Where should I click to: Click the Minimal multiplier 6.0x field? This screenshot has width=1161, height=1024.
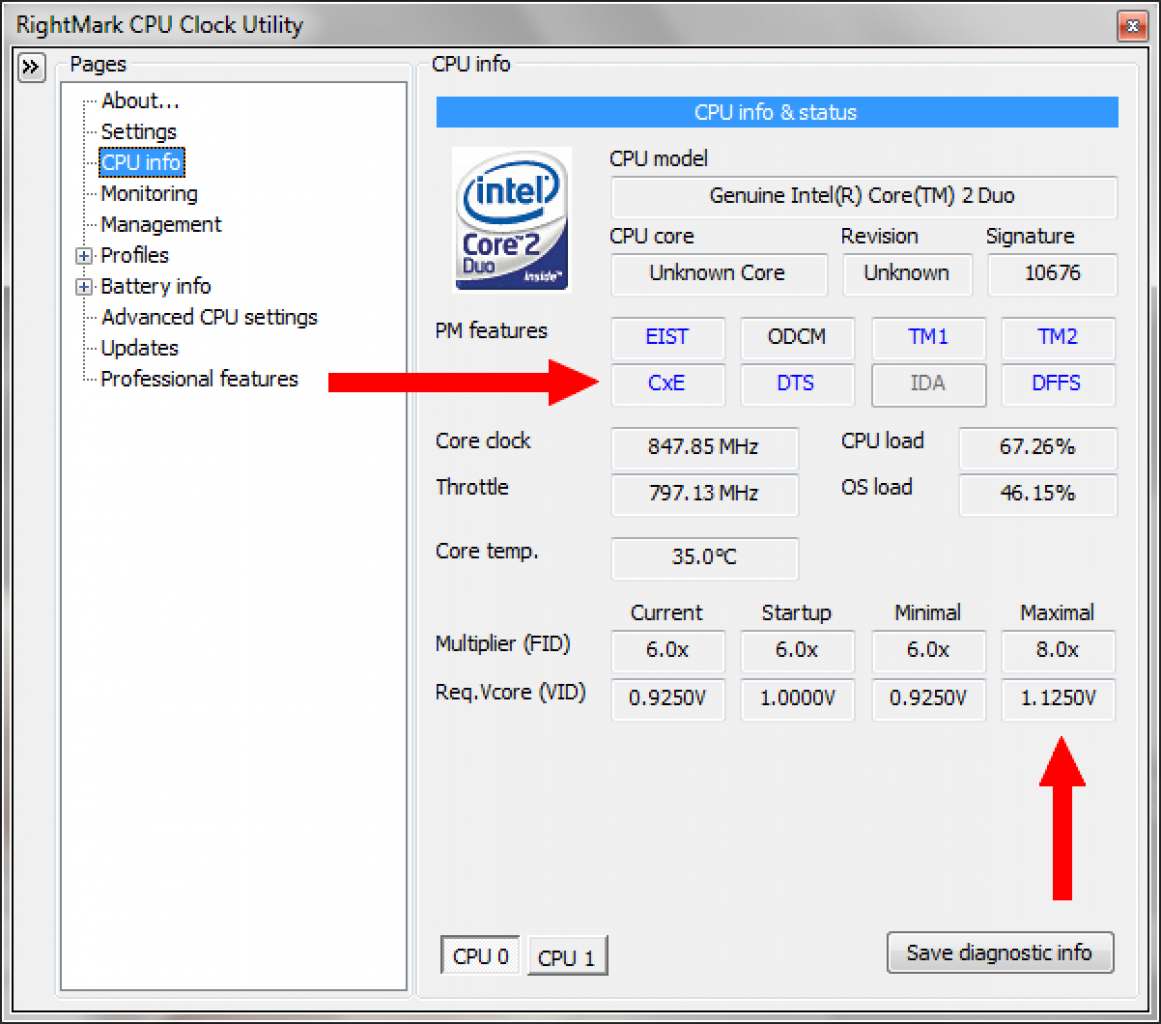pyautogui.click(x=928, y=651)
